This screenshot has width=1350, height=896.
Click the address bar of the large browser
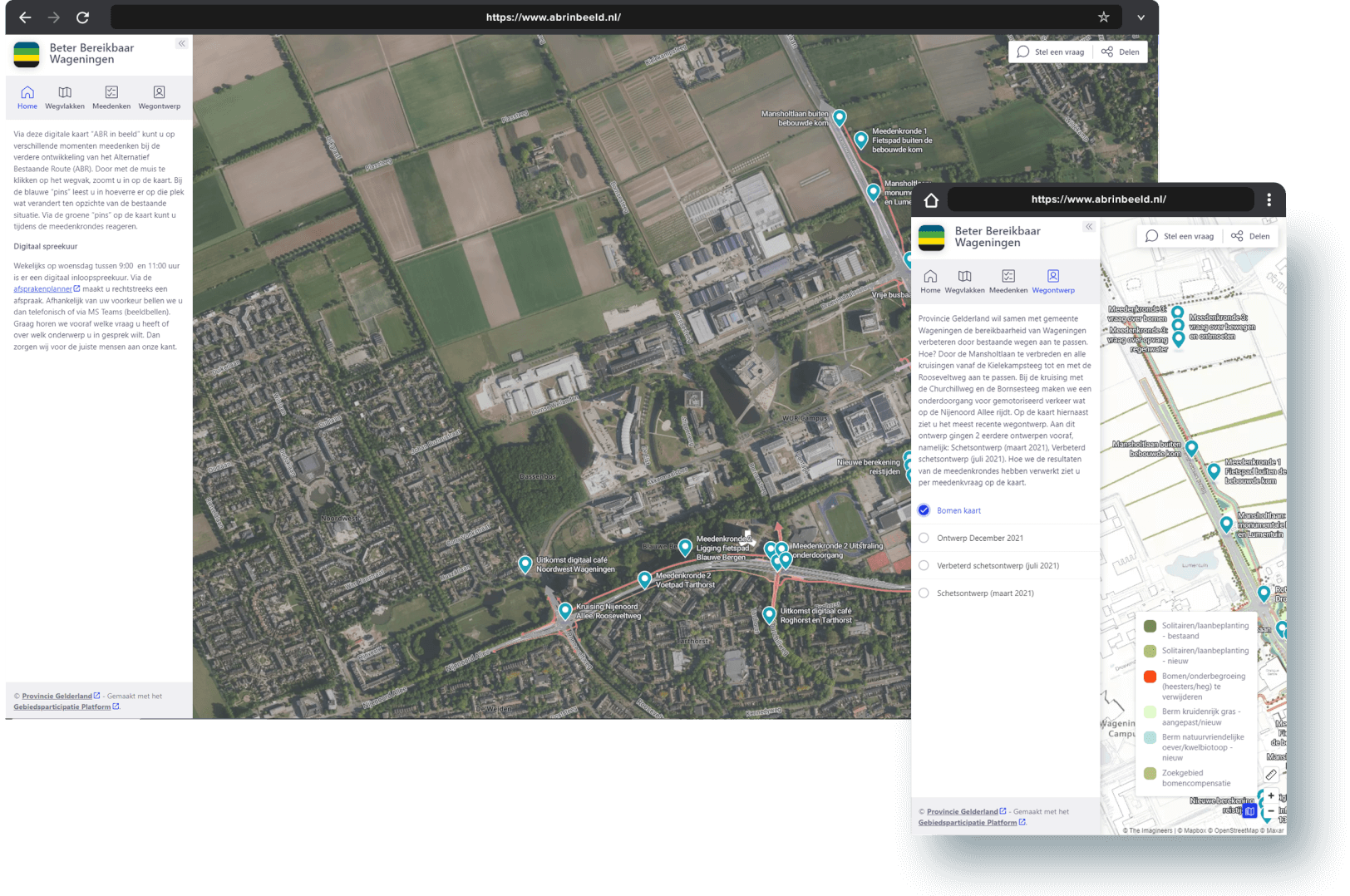point(553,17)
